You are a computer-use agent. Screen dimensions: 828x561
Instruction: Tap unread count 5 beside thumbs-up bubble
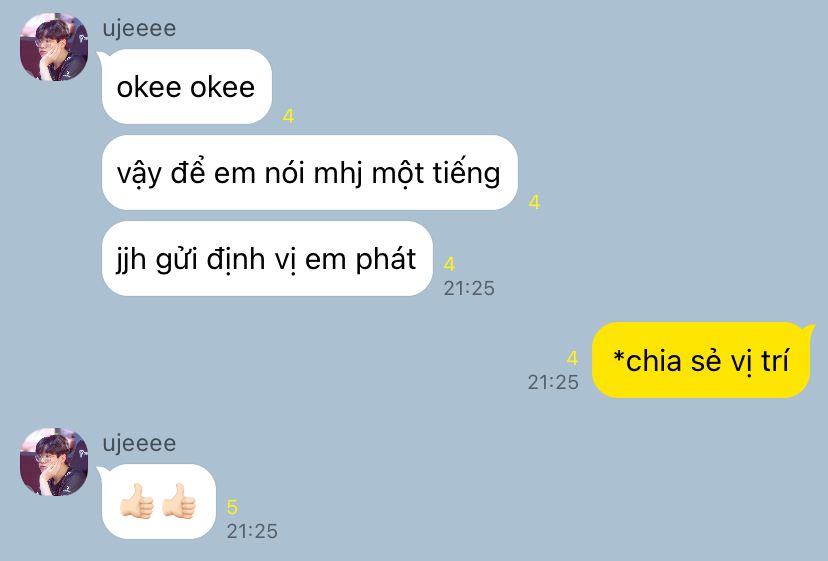[x=232, y=508]
